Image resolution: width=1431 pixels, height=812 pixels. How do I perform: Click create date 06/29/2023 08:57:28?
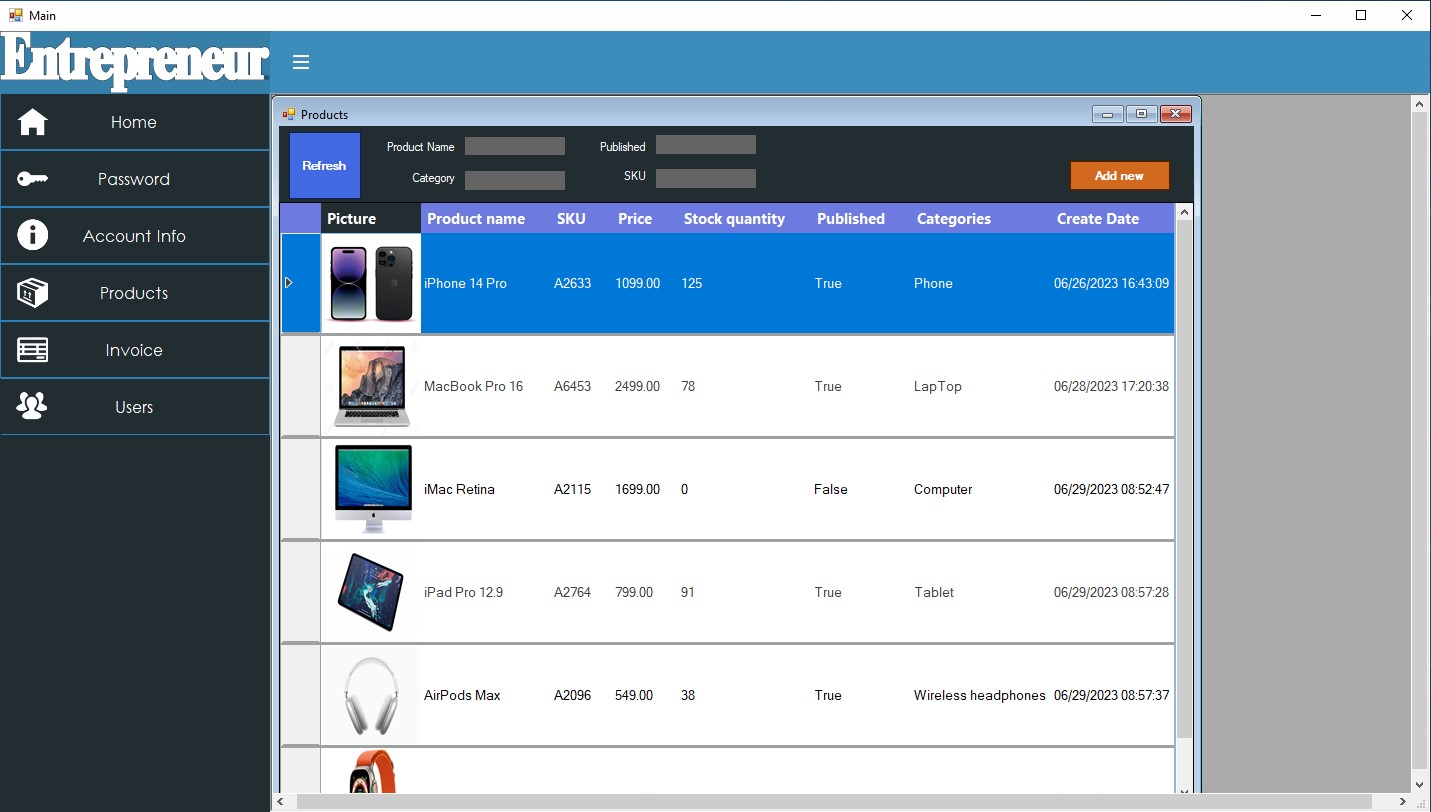coord(1113,592)
